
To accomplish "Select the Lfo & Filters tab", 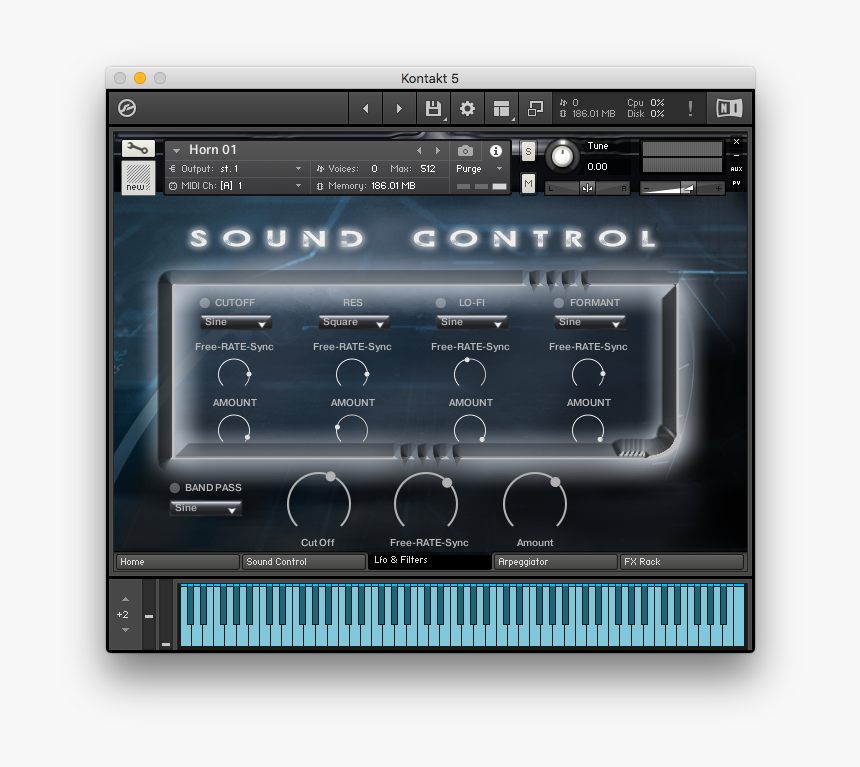I will (x=429, y=561).
